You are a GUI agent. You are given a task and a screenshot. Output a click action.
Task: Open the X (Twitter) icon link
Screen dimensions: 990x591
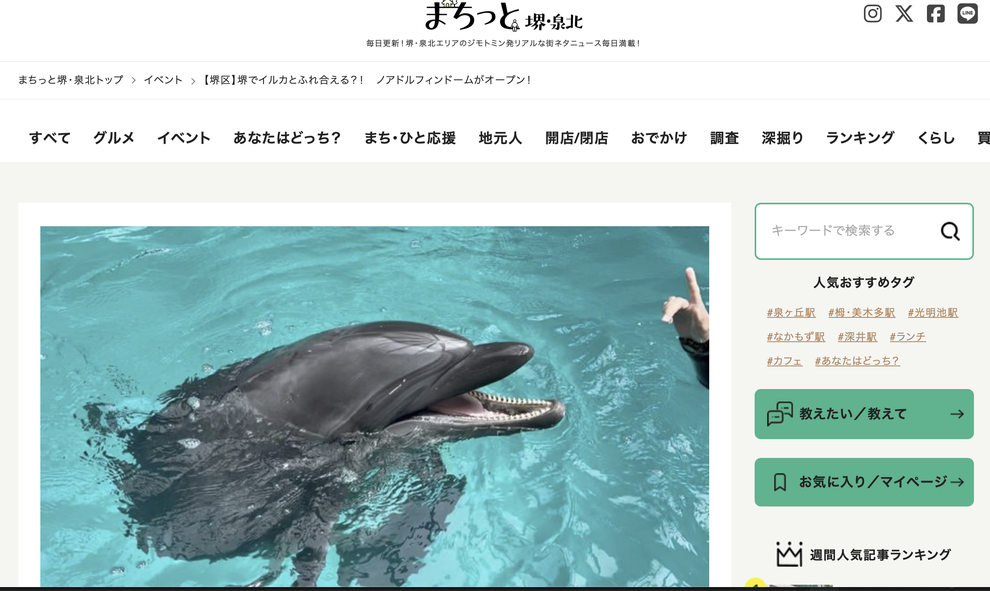[x=904, y=13]
